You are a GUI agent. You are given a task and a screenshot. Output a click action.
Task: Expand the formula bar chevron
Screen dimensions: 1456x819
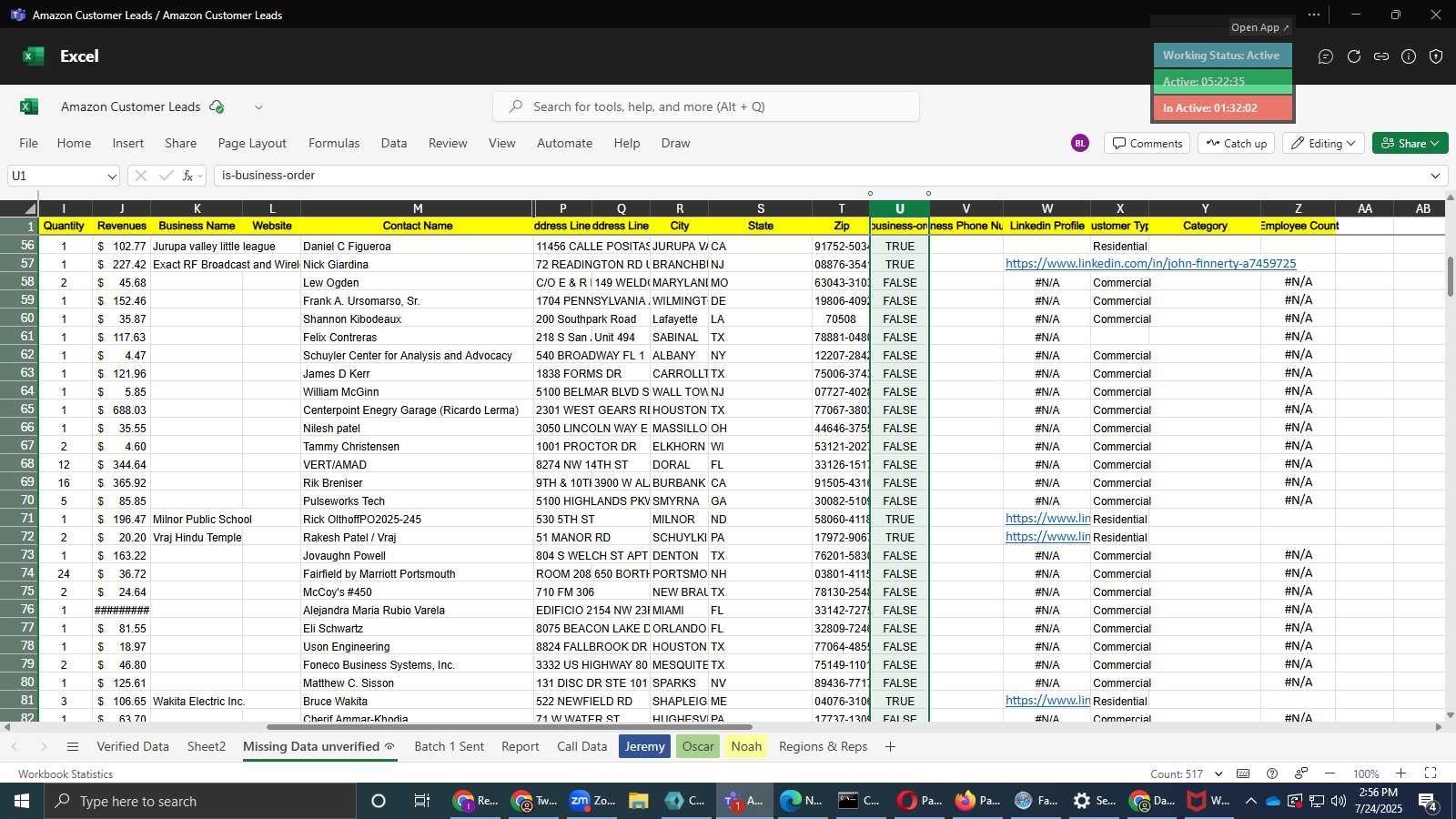coord(1436,176)
